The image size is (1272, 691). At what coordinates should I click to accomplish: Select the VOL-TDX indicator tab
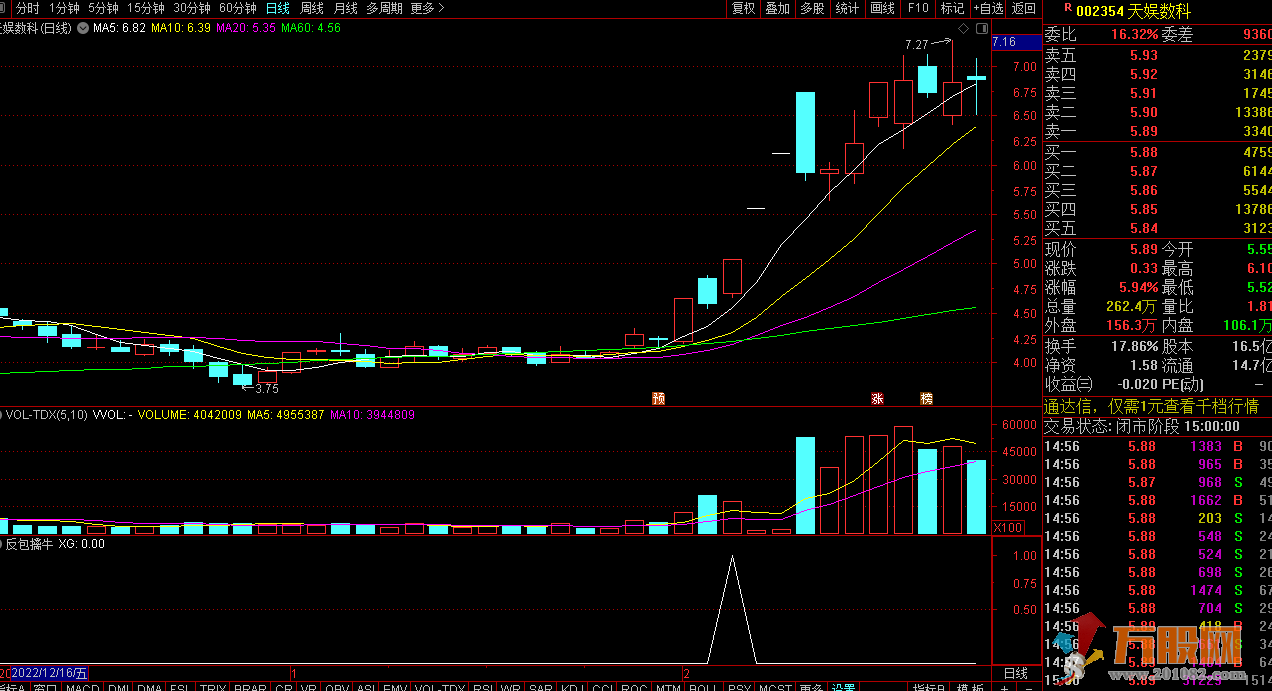point(440,689)
